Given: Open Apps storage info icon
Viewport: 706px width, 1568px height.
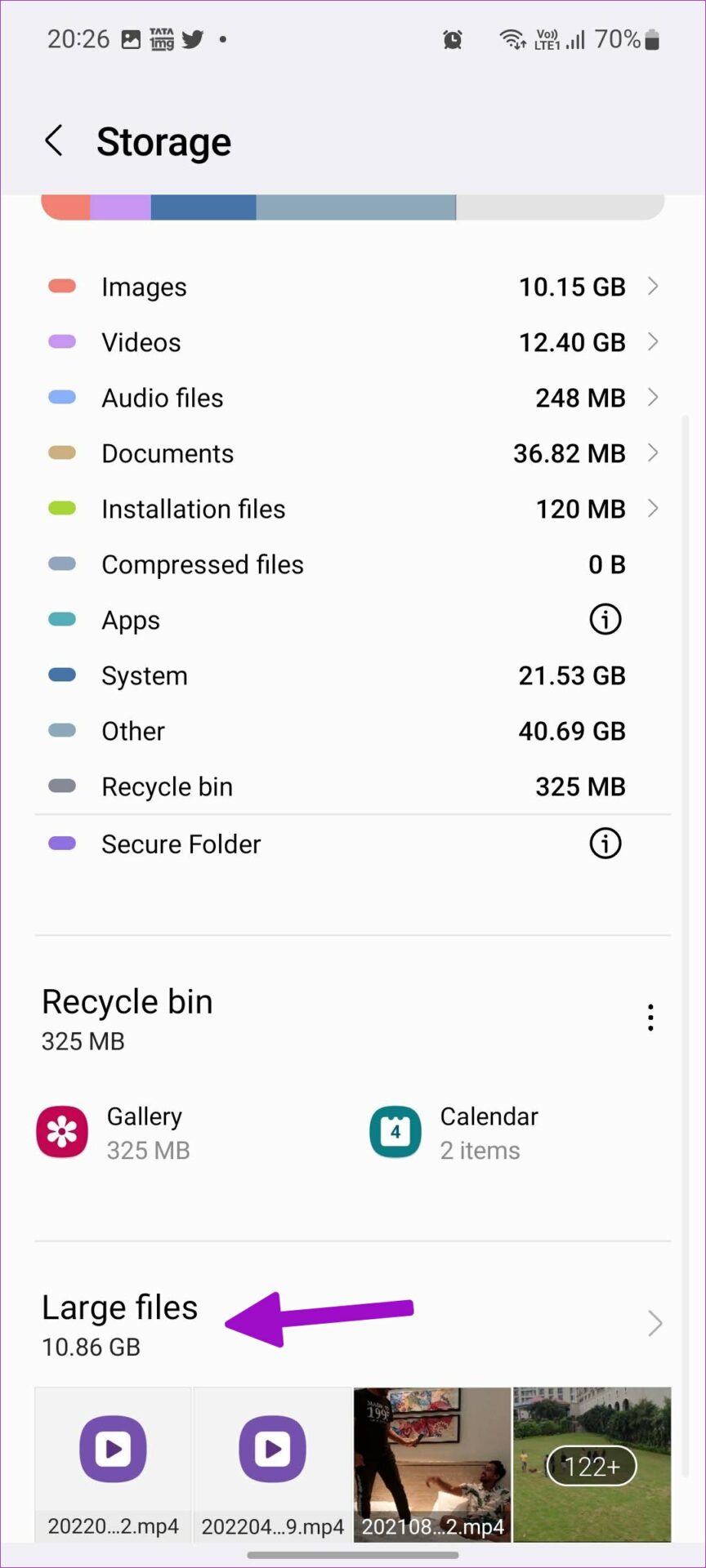Looking at the screenshot, I should coord(605,620).
